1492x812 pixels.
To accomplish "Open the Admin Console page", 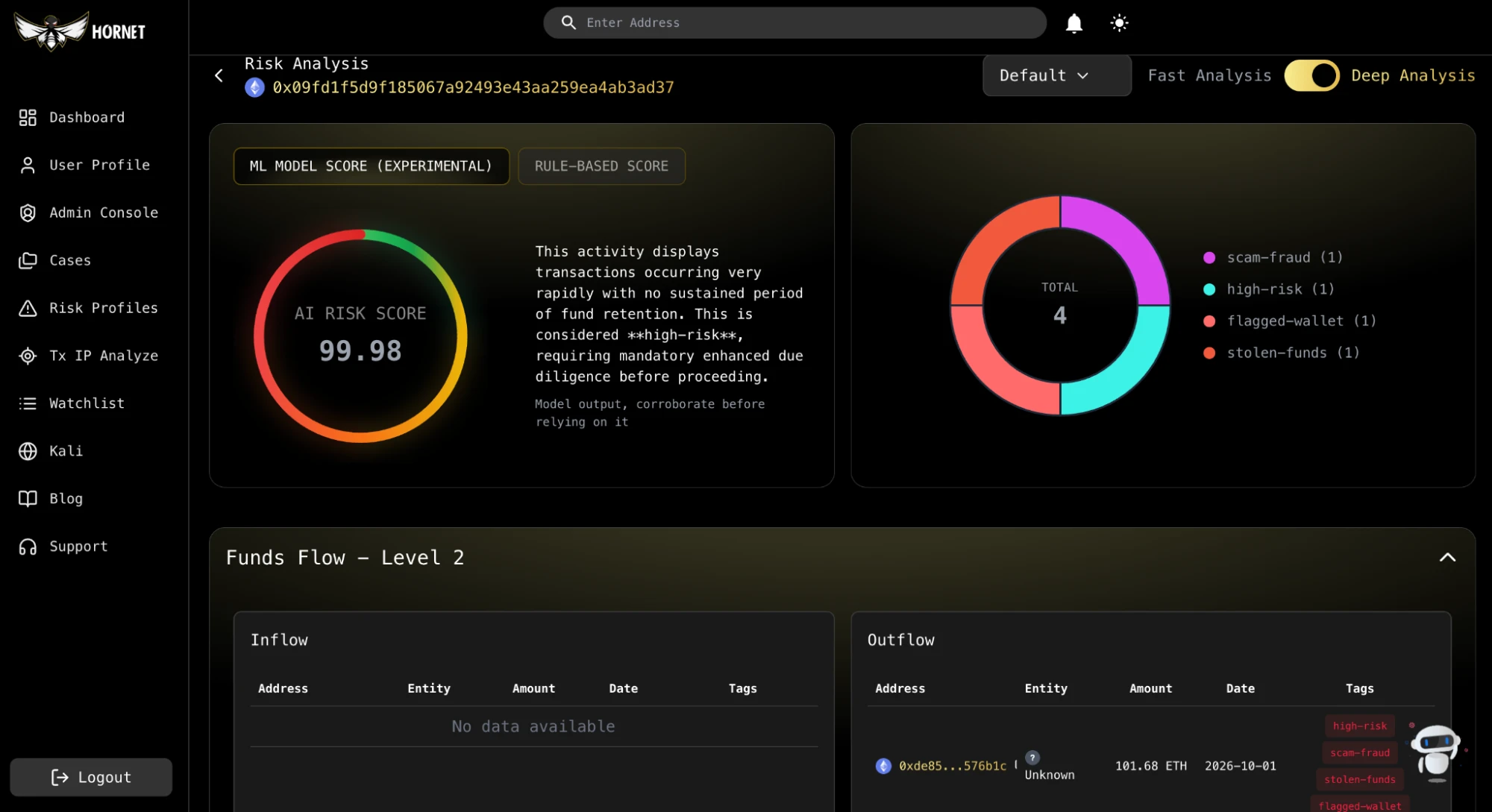I will pyautogui.click(x=89, y=213).
